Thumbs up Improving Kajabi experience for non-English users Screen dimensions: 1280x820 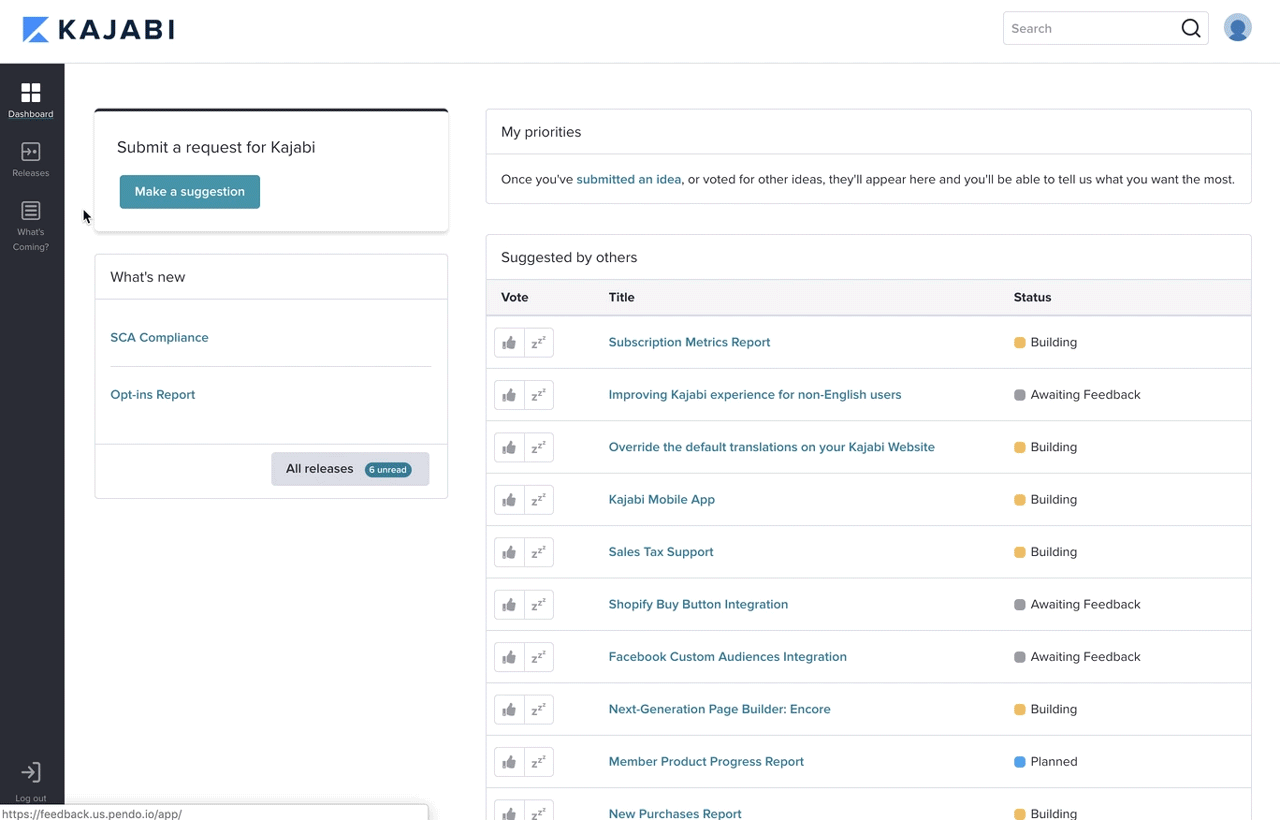(509, 395)
